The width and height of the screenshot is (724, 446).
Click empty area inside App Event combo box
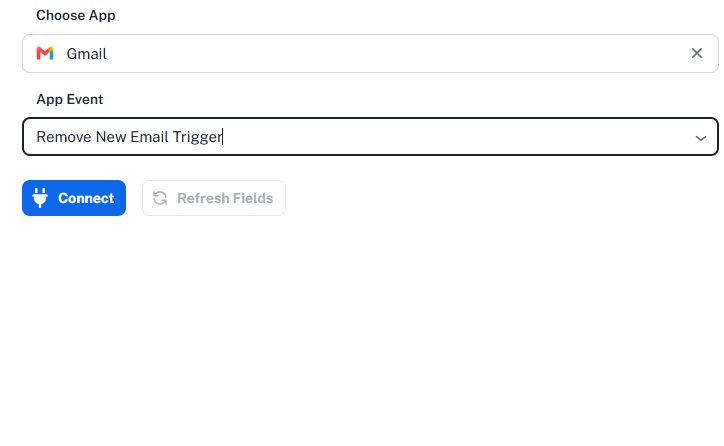(x=457, y=137)
